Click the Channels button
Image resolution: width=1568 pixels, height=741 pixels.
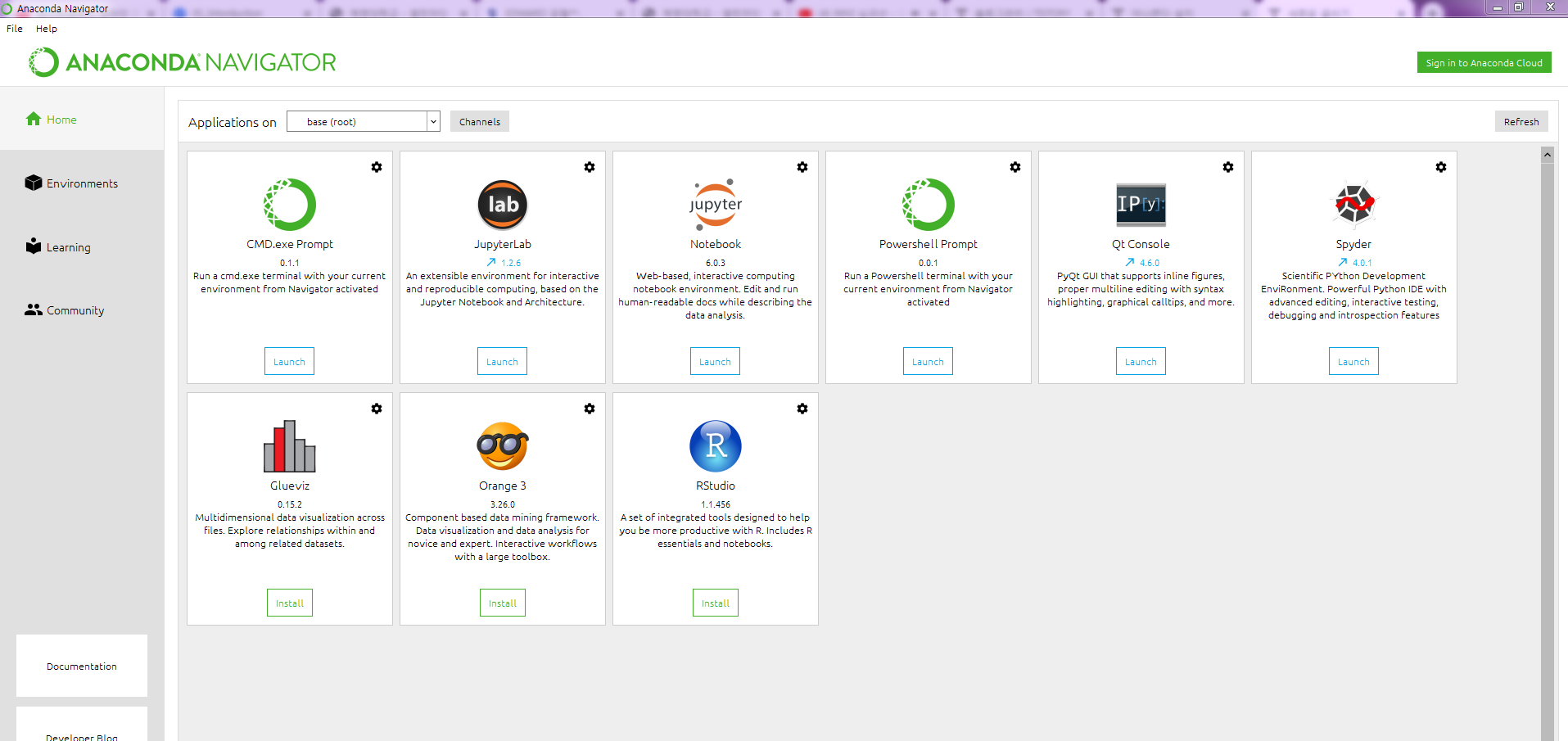(480, 121)
